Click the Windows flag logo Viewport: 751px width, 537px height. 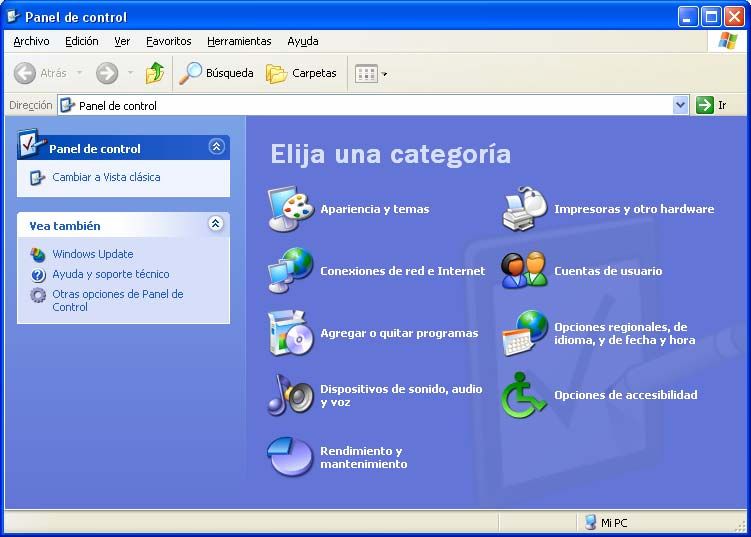coord(728,41)
